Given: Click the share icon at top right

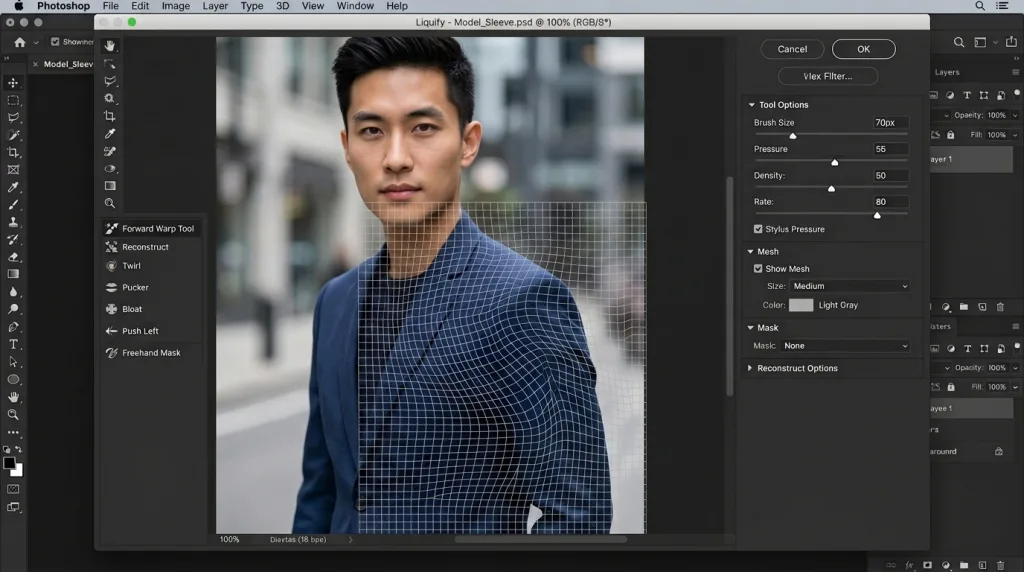Looking at the screenshot, I should 1011,42.
